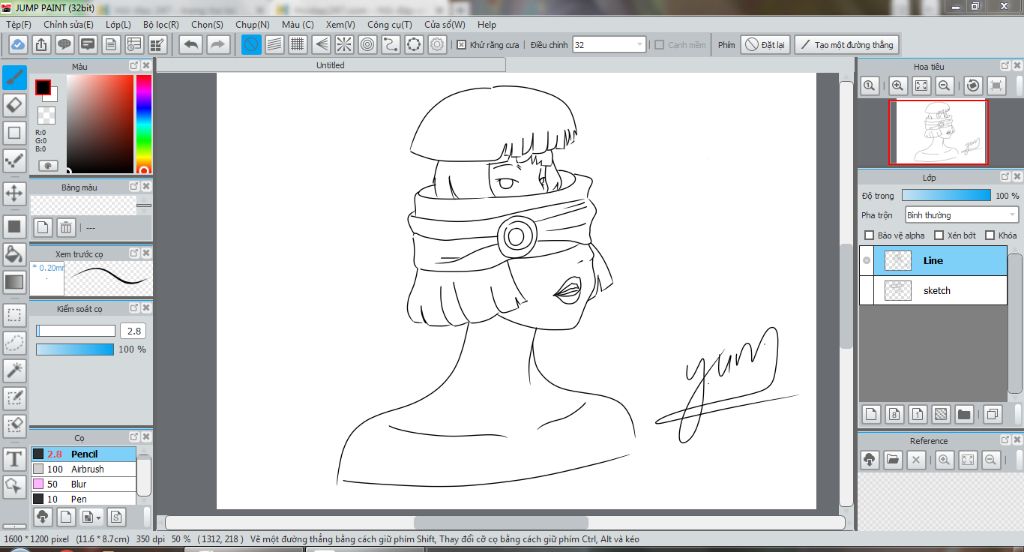Select the Pen brush
1024x552 pixels.
[84, 499]
